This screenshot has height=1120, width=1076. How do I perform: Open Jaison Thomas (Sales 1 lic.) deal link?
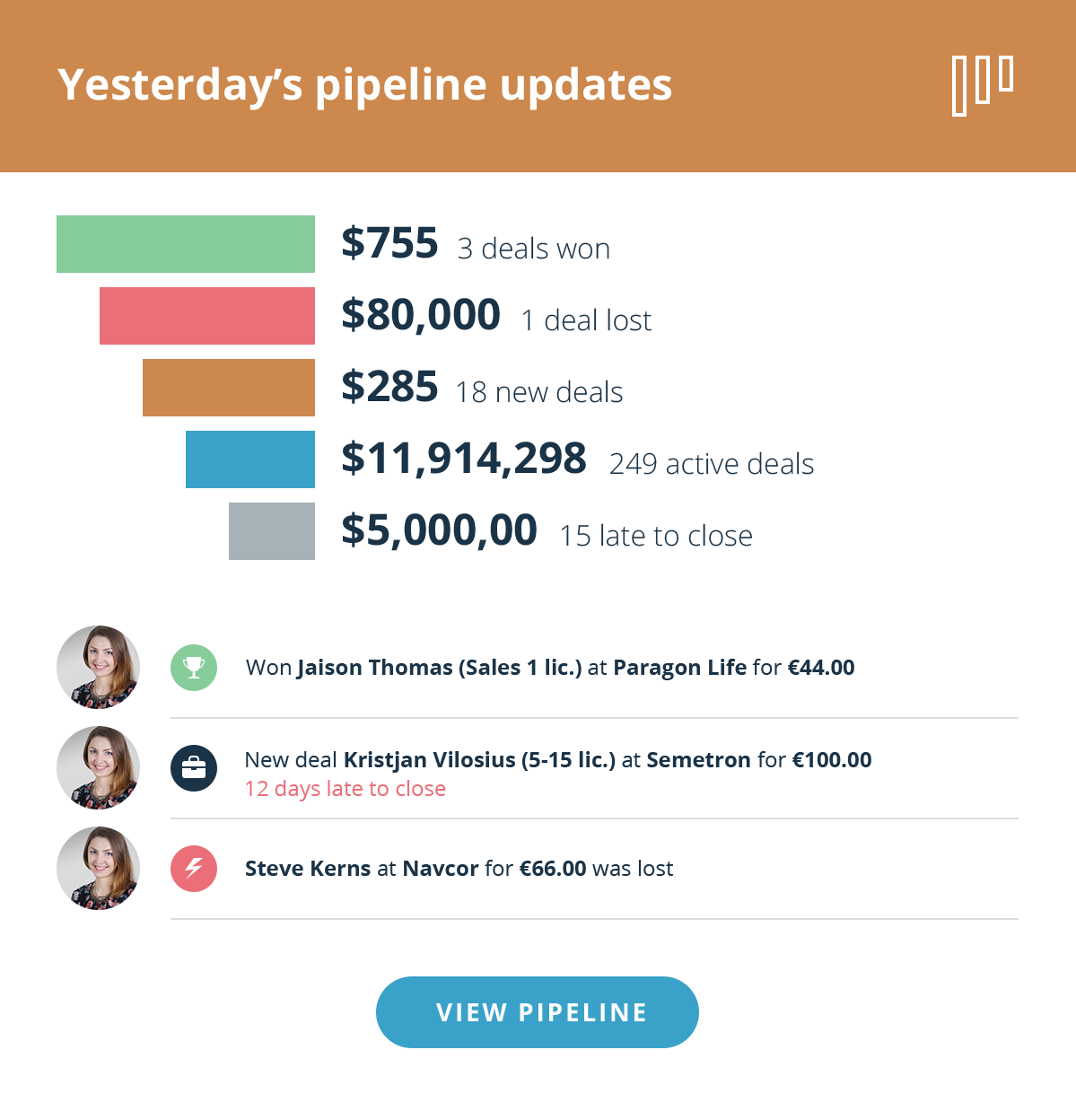point(440,668)
